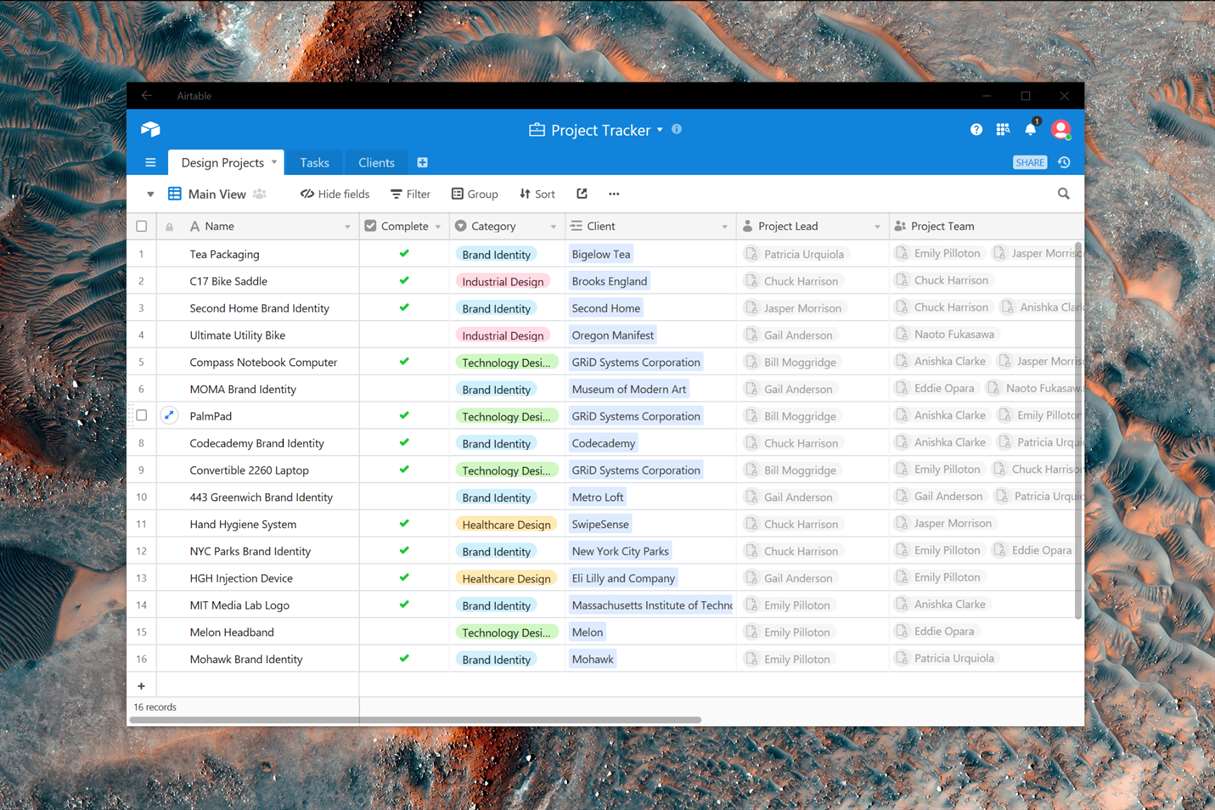Toggle Complete for 443 Greenwich Brand Identity
The width and height of the screenshot is (1215, 810).
(x=404, y=497)
